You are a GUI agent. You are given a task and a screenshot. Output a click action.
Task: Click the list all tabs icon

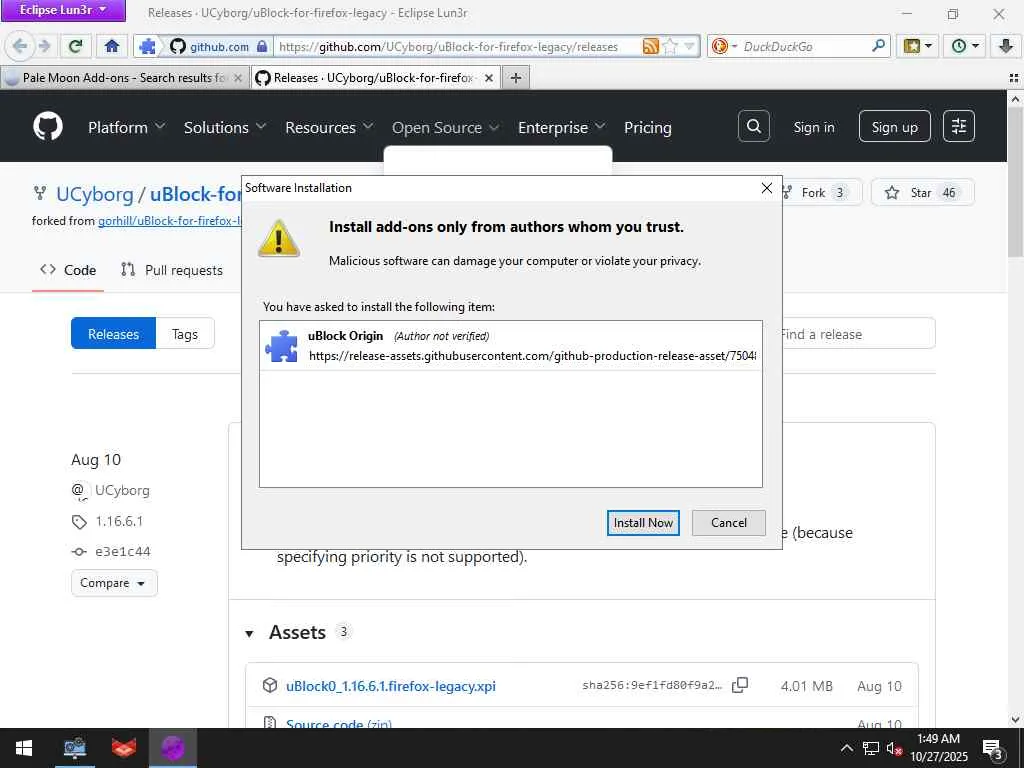coord(1014,78)
